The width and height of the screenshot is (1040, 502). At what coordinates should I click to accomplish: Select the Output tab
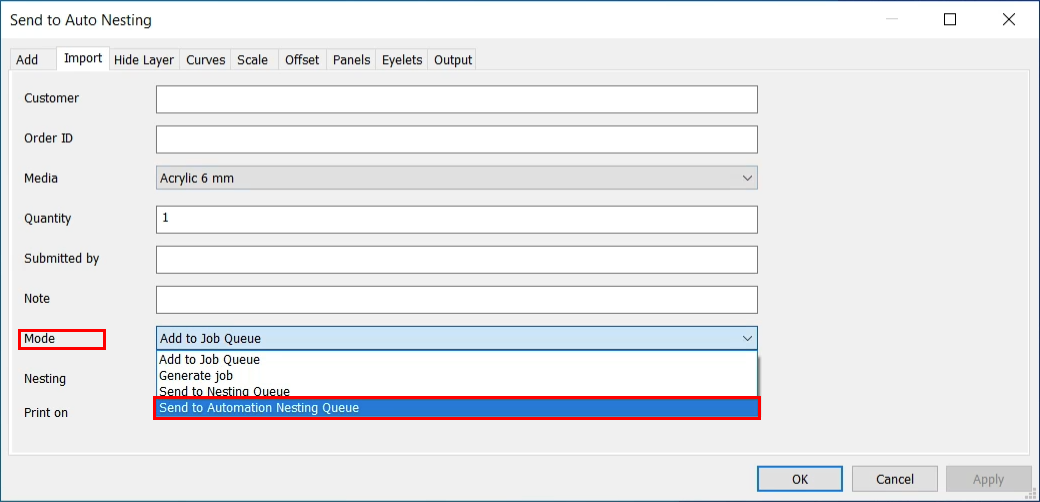coord(452,60)
